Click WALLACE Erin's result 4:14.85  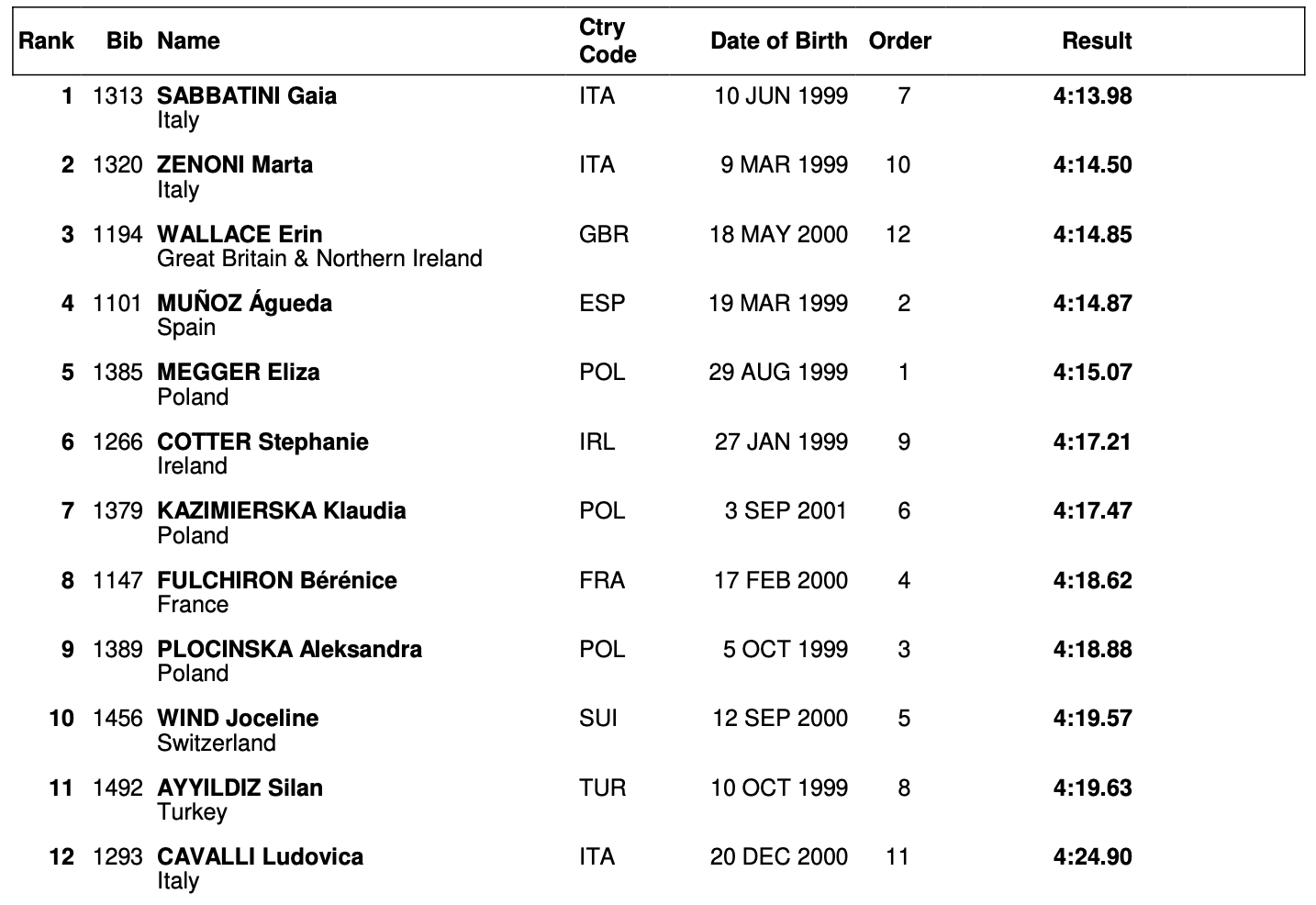point(1092,235)
